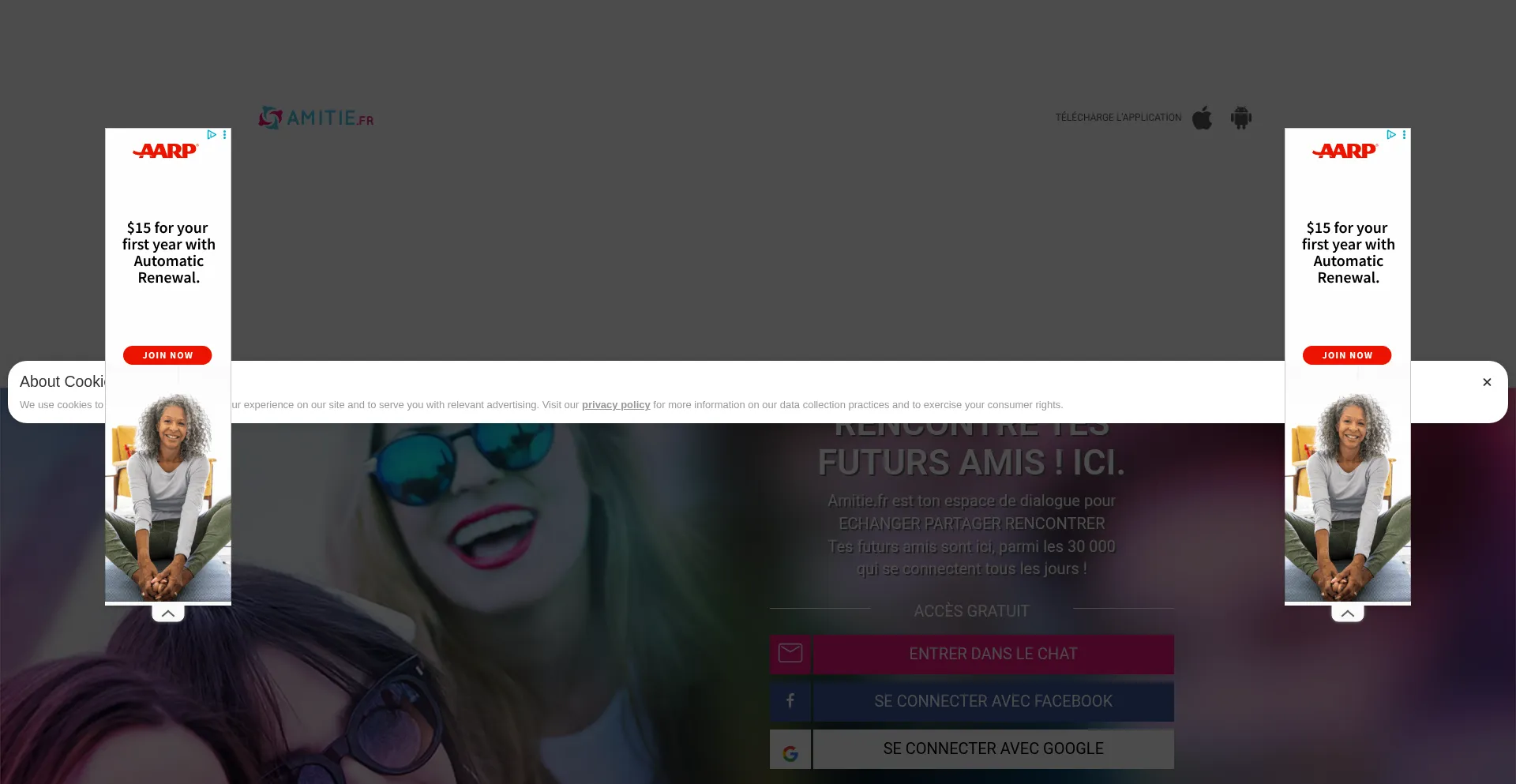The image size is (1516, 784).
Task: Click JOIN NOW in left AARP ad
Action: point(167,355)
